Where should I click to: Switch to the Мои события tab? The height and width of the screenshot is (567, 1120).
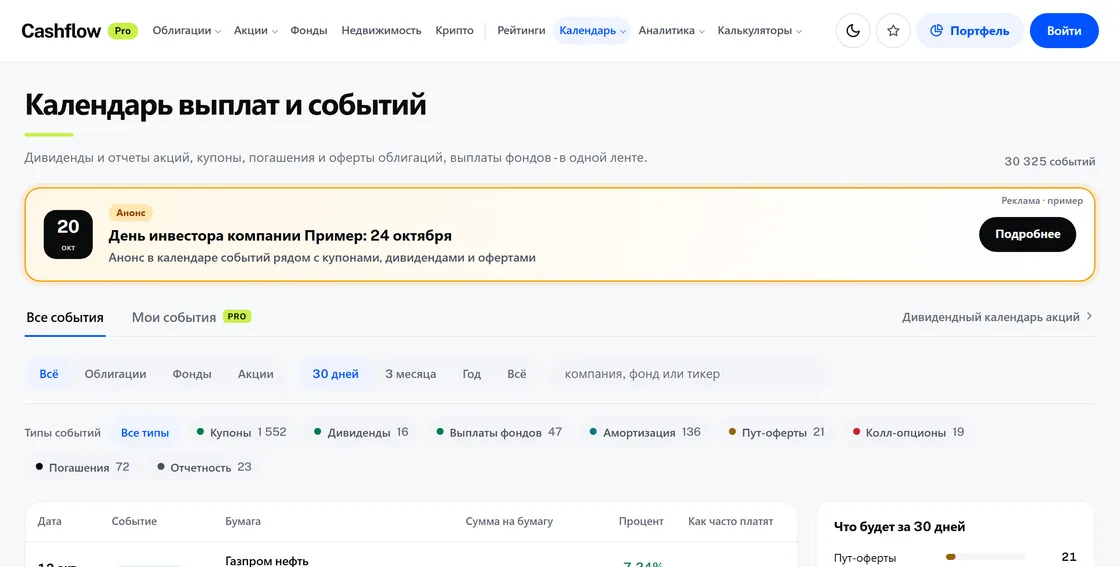[x=174, y=318]
